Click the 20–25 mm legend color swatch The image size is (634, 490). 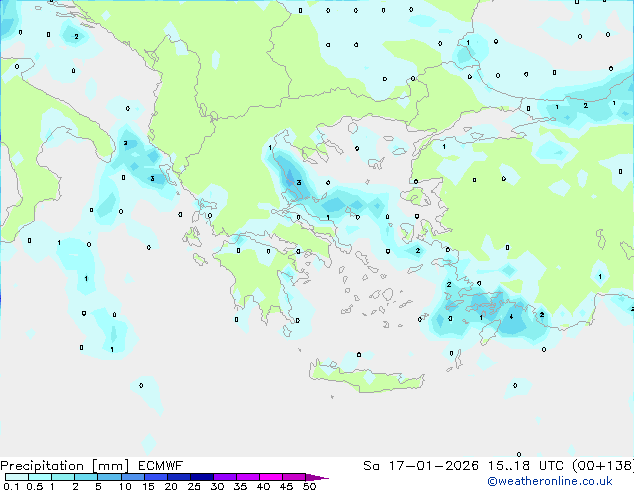pos(179,477)
